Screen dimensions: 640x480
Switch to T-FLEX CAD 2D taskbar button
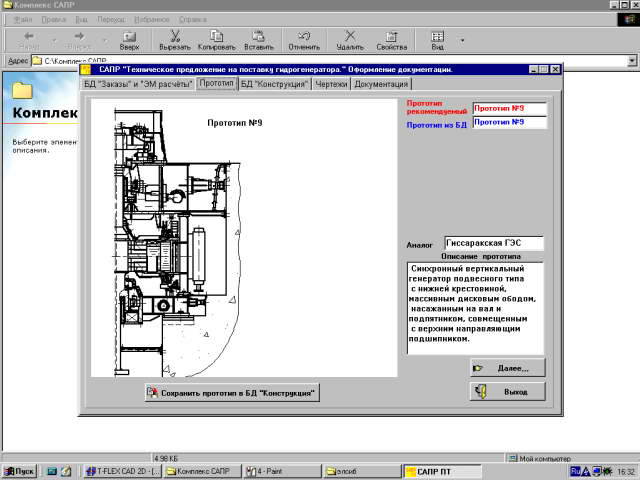[x=123, y=471]
